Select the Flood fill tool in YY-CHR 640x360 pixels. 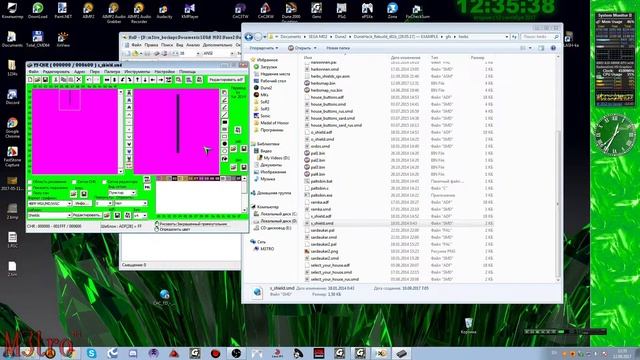click(224, 158)
